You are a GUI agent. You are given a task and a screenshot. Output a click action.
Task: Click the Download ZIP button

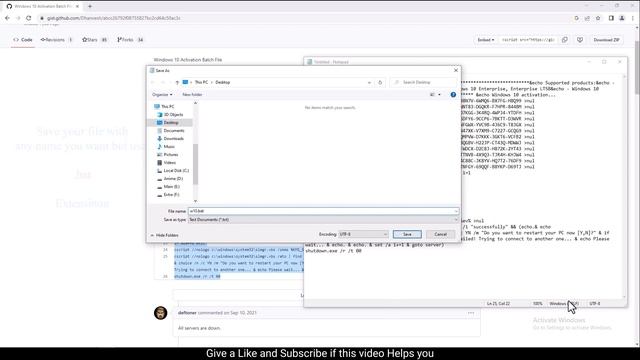(x=606, y=40)
